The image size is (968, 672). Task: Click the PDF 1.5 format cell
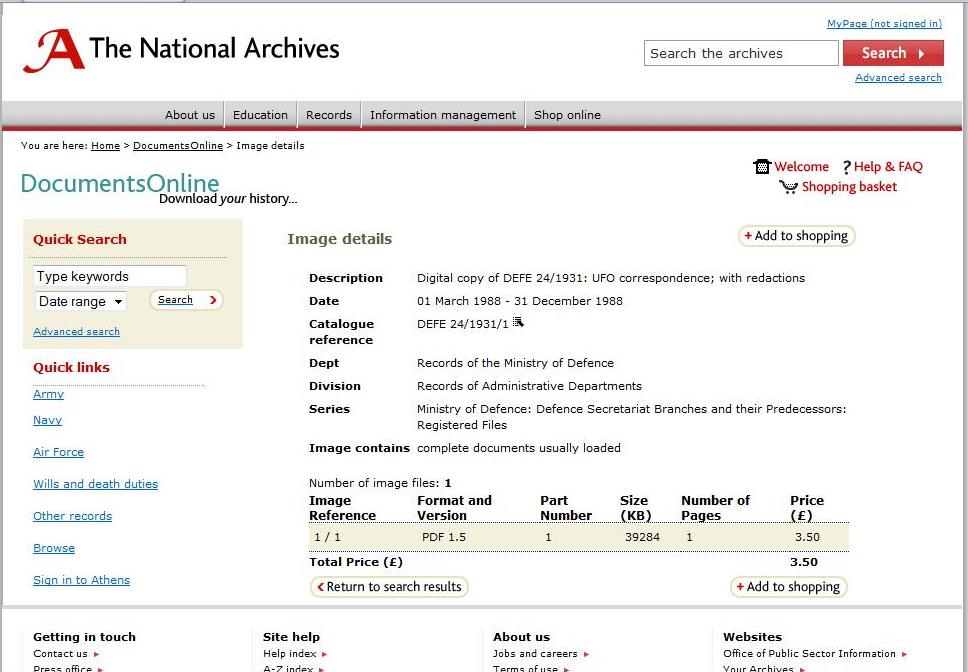click(444, 537)
